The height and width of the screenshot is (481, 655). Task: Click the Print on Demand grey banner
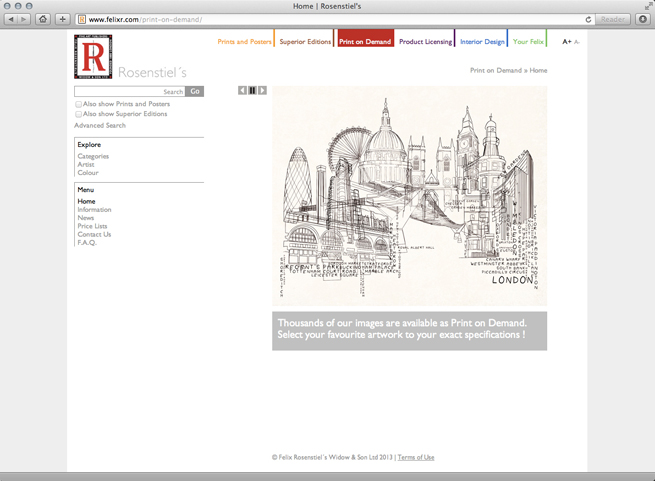tap(409, 331)
